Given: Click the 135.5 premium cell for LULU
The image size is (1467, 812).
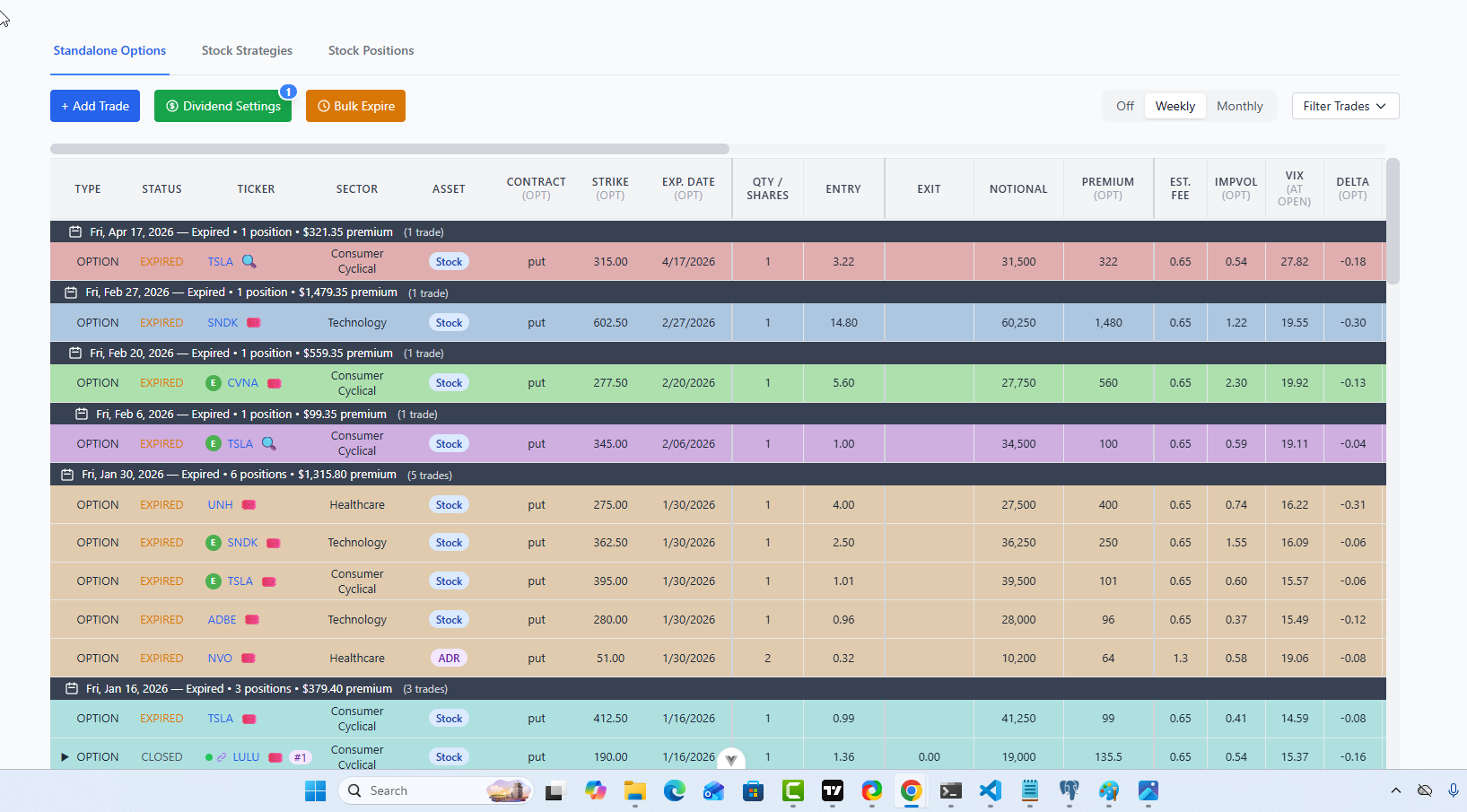Looking at the screenshot, I should tap(1108, 757).
